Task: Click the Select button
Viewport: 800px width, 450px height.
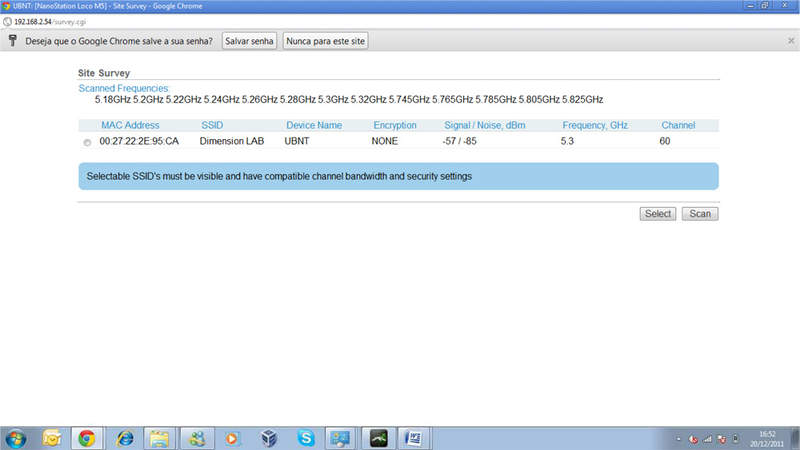Action: pyautogui.click(x=658, y=214)
